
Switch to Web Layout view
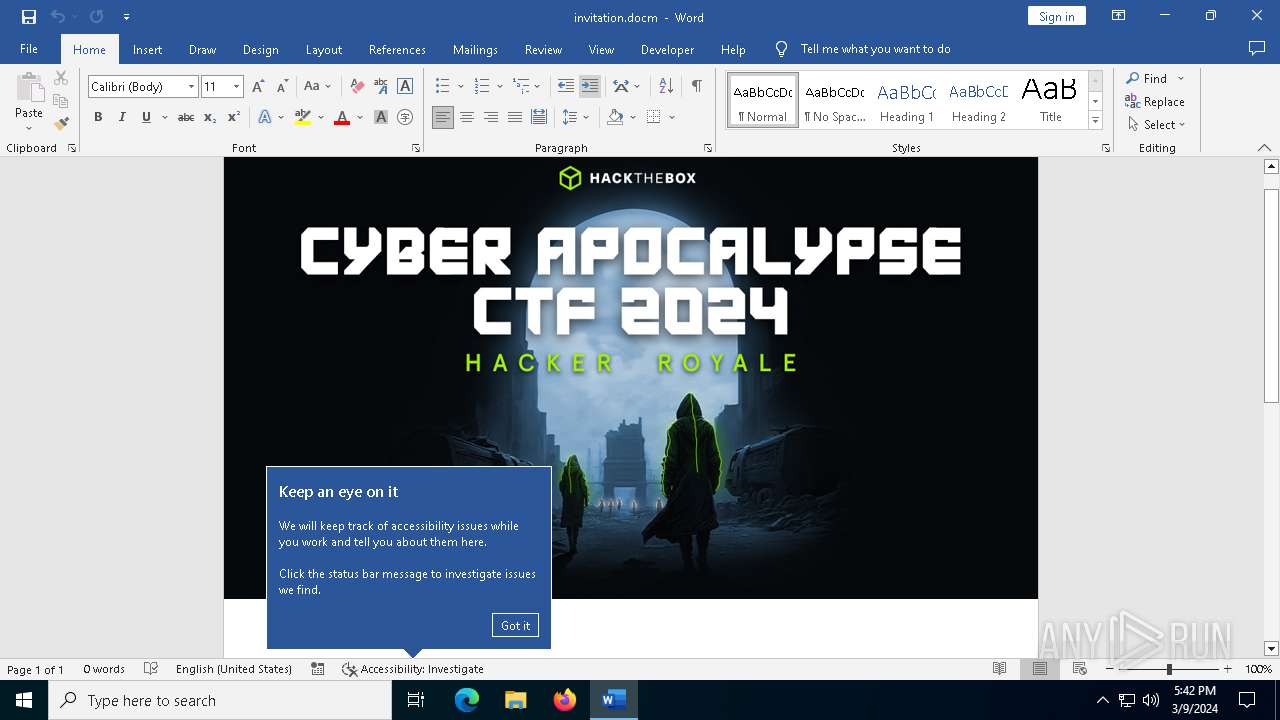(1080, 669)
